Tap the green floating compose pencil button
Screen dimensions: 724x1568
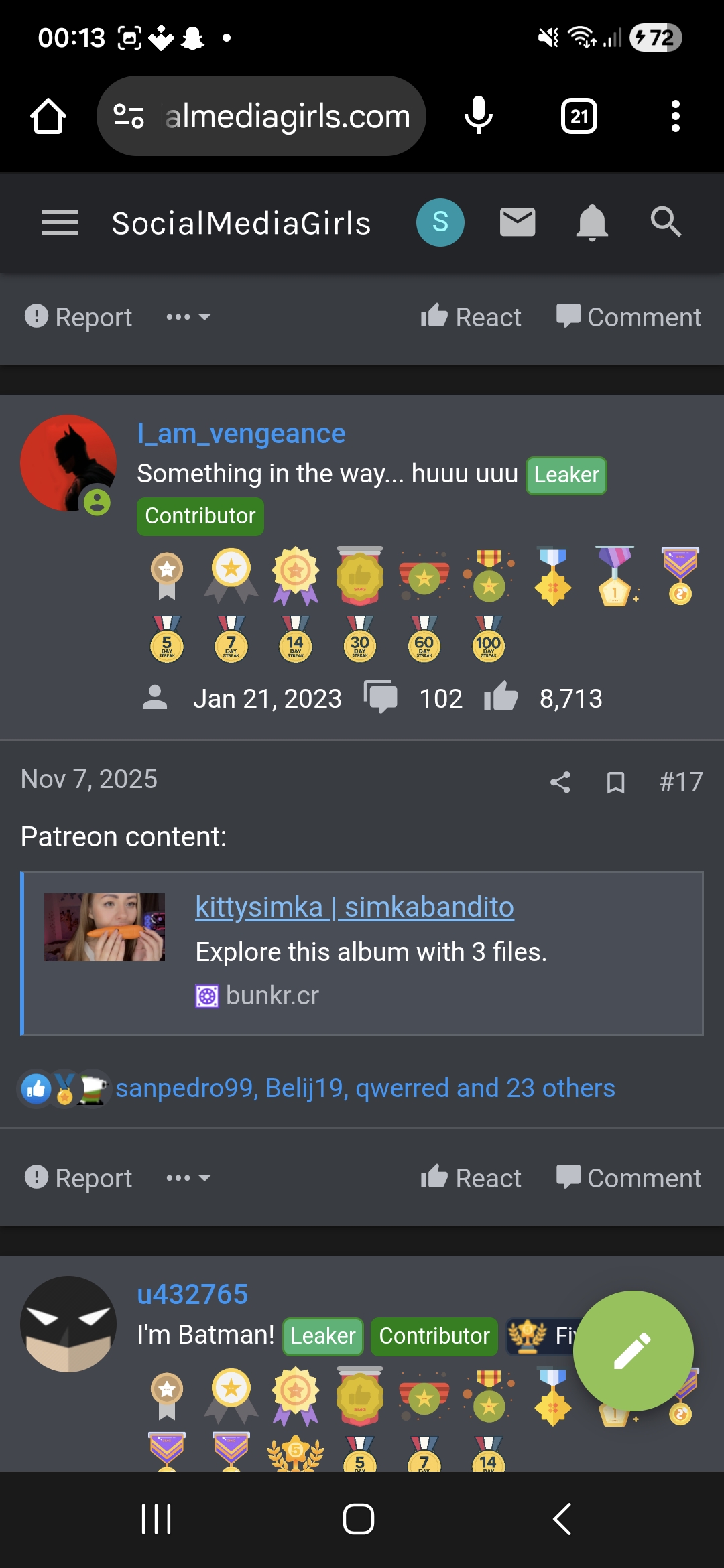click(633, 1351)
